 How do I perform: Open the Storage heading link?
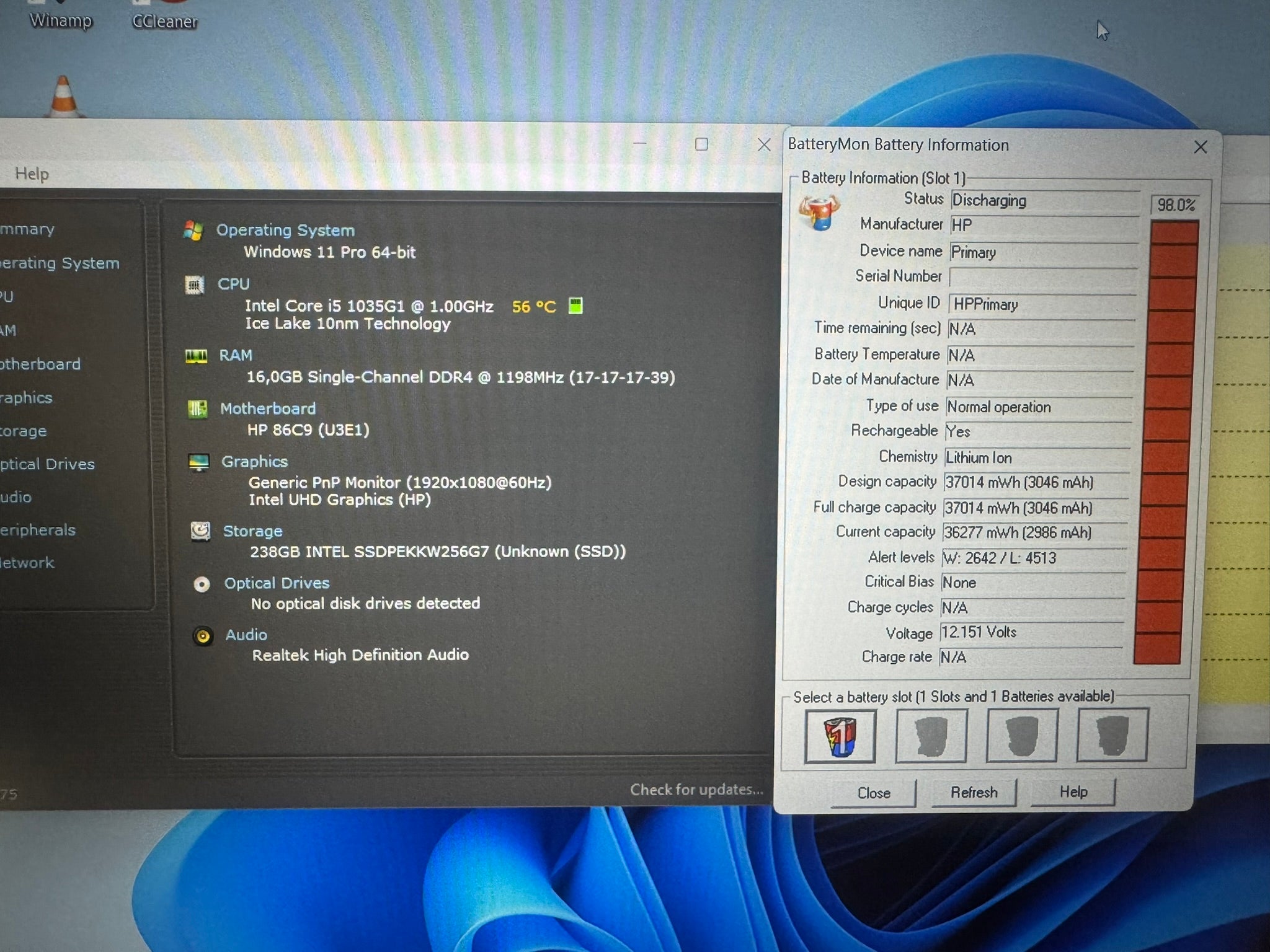point(252,531)
